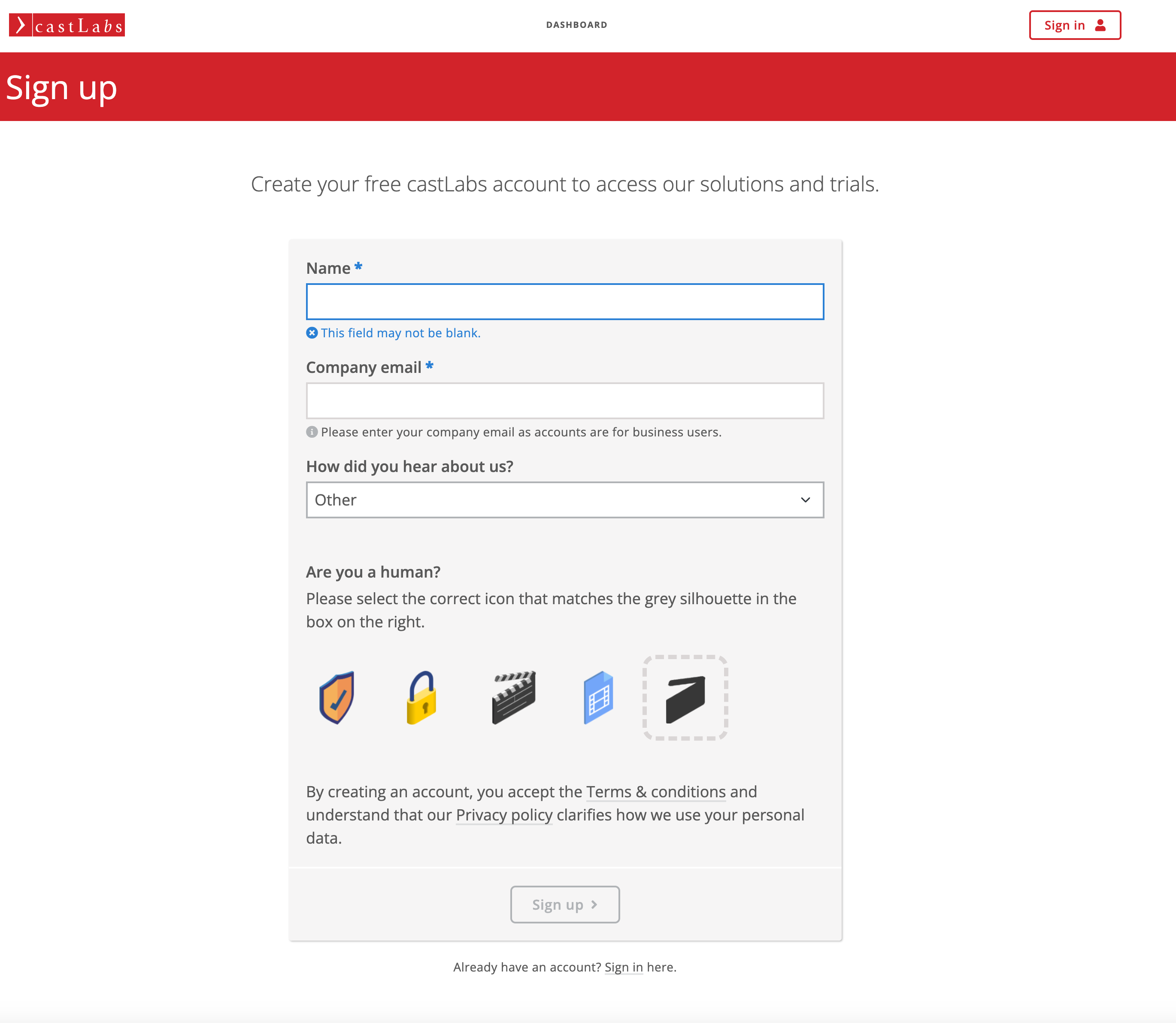This screenshot has width=1176, height=1023.
Task: Open the 'How did you hear' dropdown
Action: pos(564,500)
